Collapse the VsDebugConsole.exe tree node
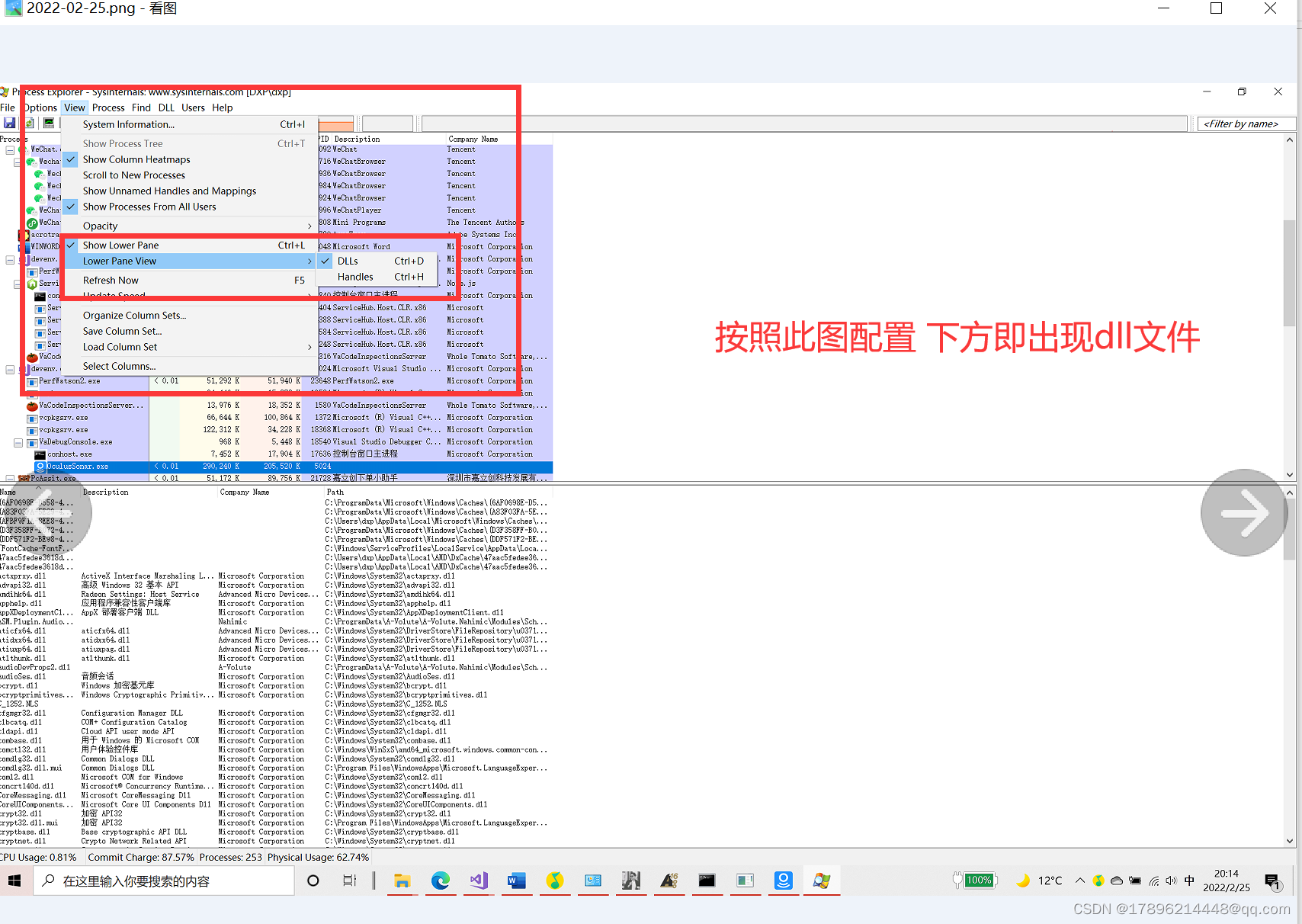 click(18, 442)
